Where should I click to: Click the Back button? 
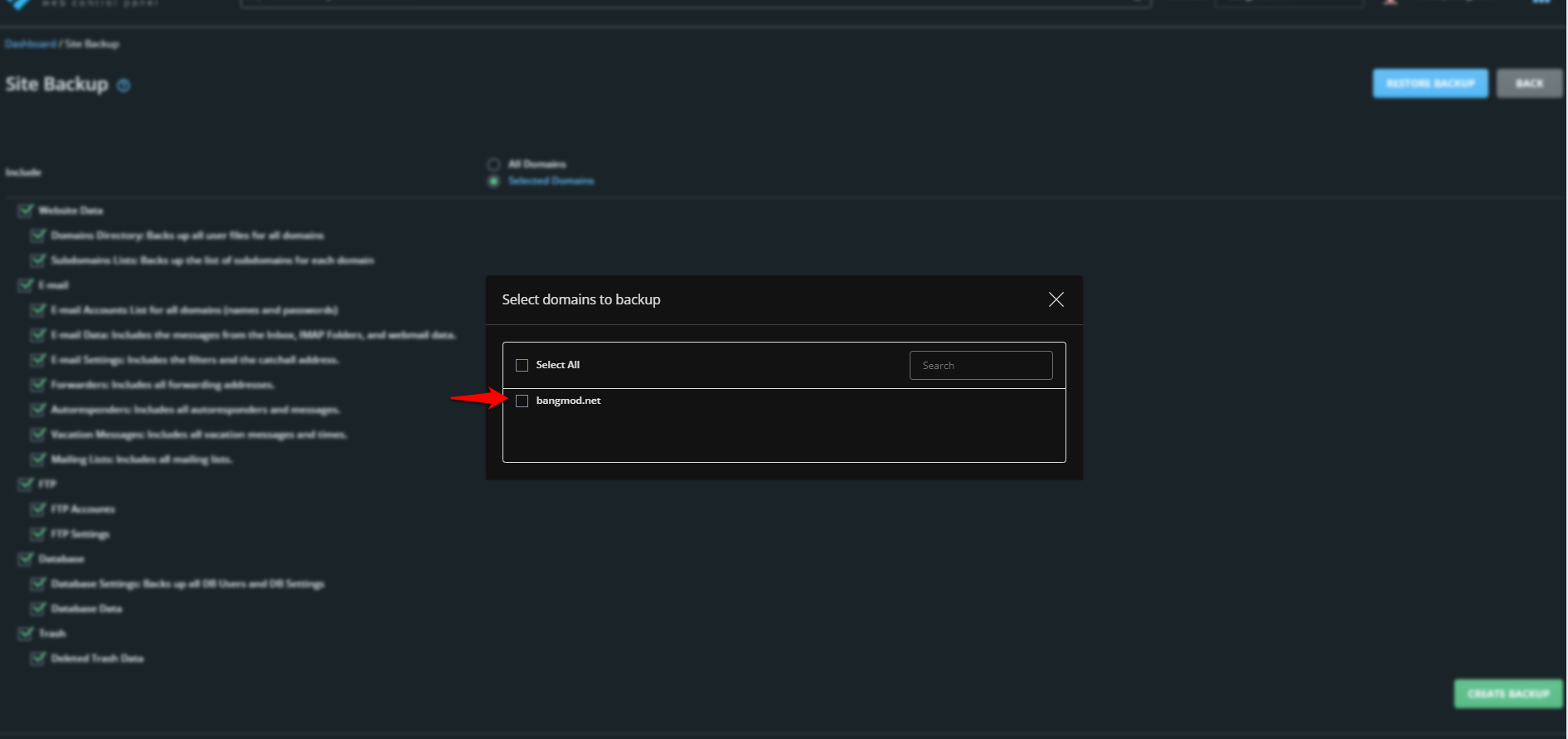pyautogui.click(x=1530, y=84)
